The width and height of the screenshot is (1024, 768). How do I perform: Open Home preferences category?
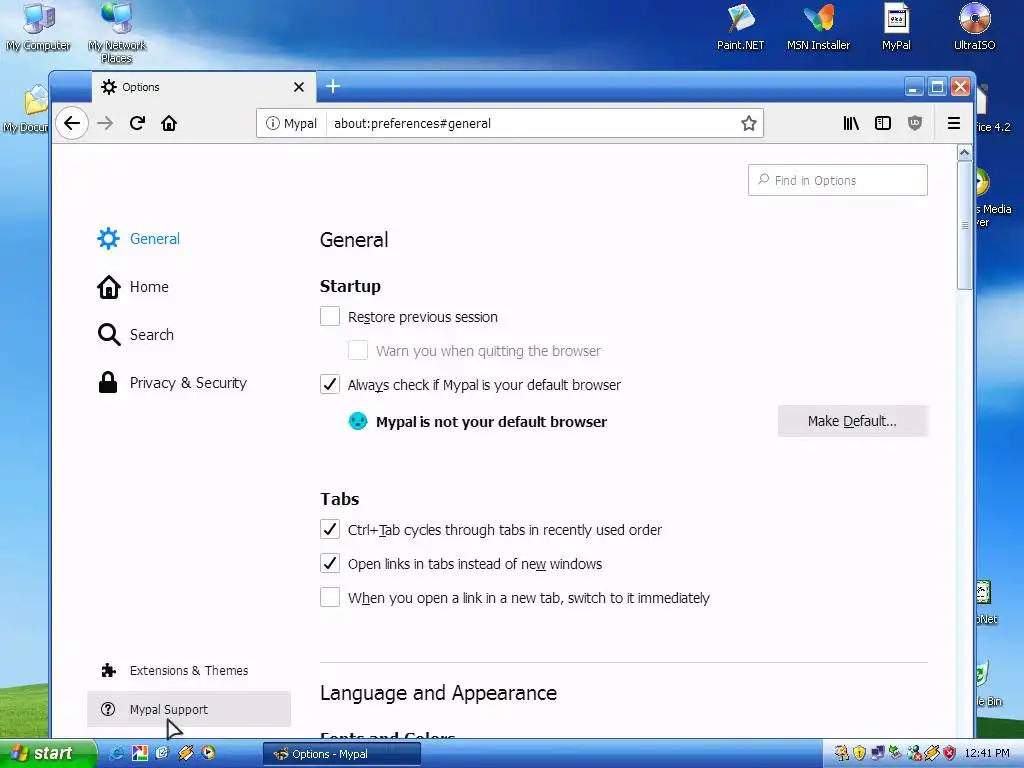coord(133,287)
